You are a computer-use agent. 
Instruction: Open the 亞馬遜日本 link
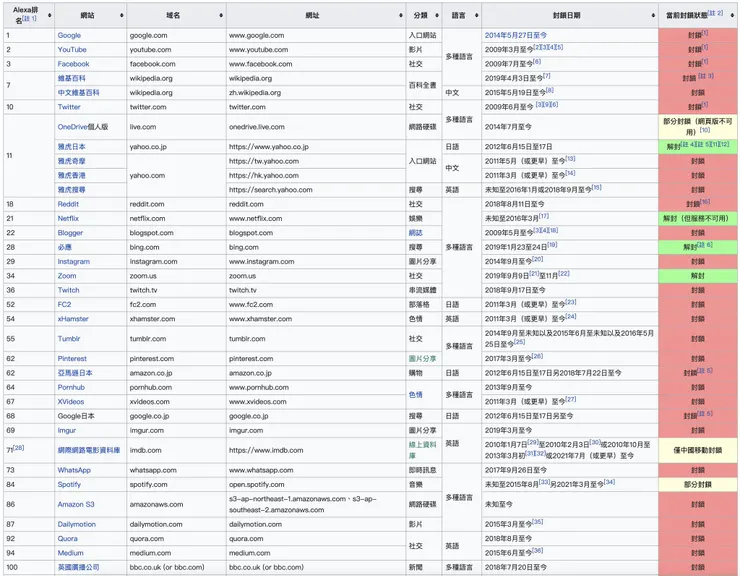pos(75,373)
